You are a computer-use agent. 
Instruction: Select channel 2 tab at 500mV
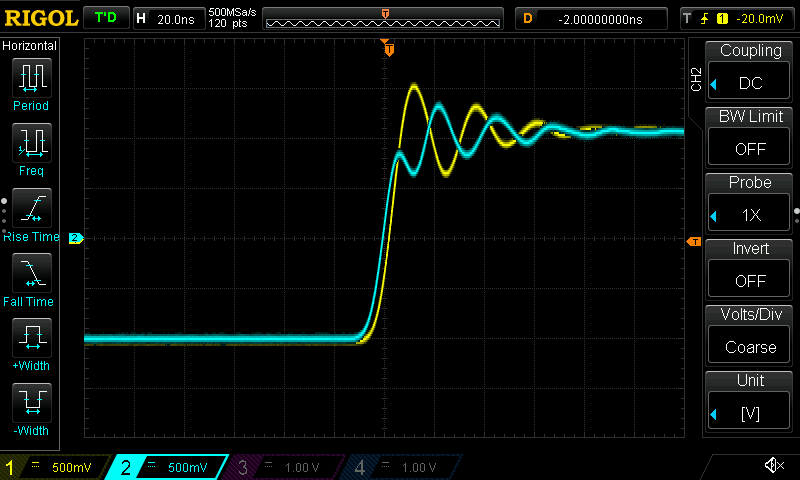click(x=167, y=467)
